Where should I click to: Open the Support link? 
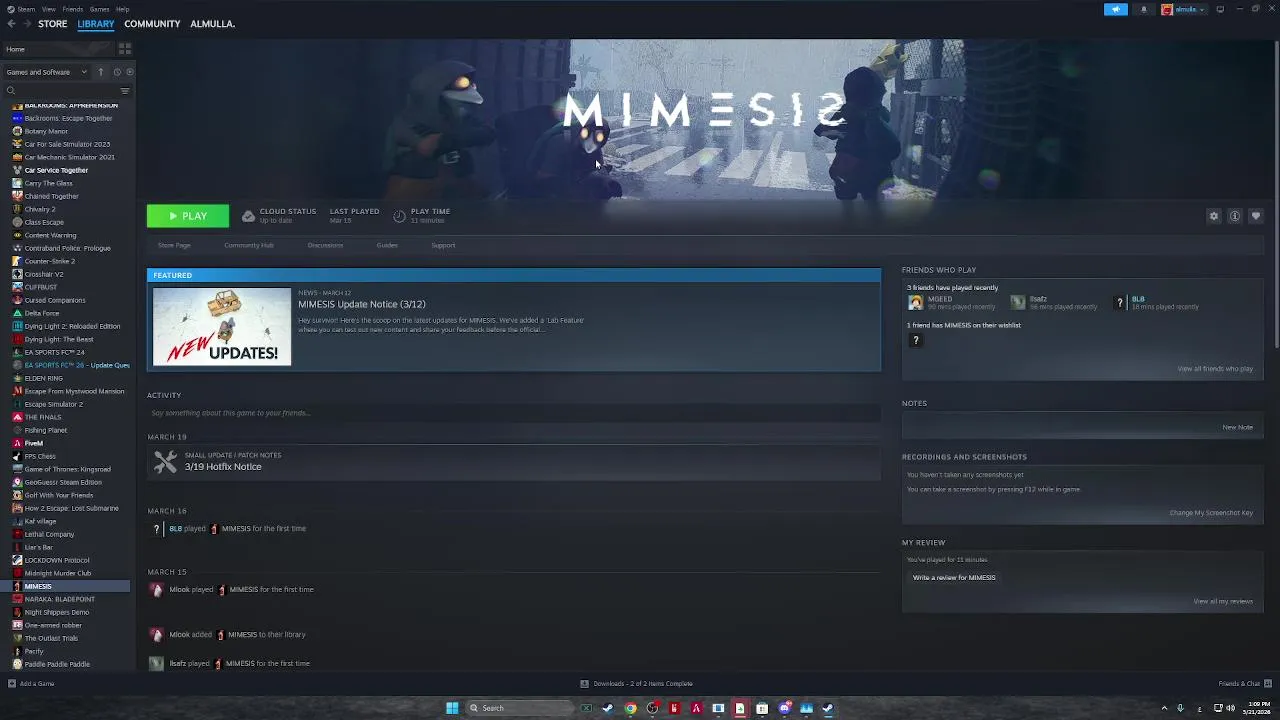[x=443, y=245]
